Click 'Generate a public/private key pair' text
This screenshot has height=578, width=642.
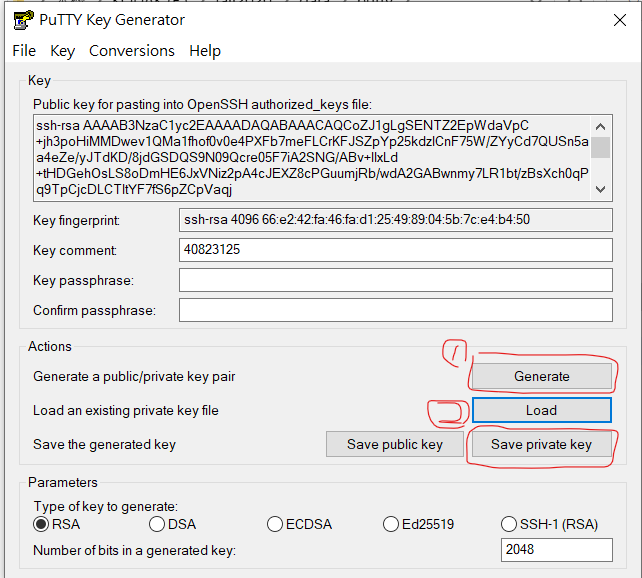click(x=134, y=377)
